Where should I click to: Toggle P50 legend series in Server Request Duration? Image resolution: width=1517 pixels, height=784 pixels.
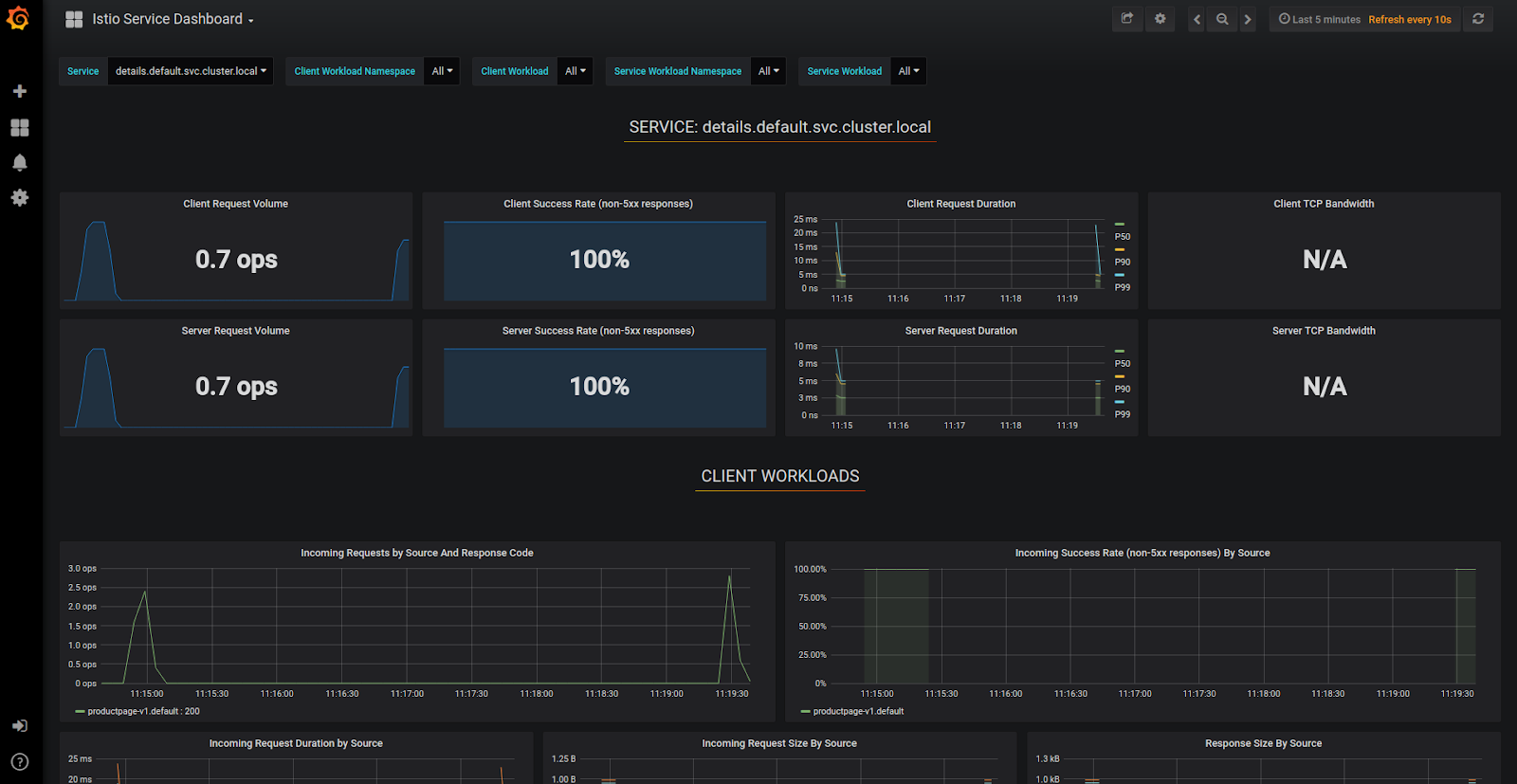(x=1122, y=363)
